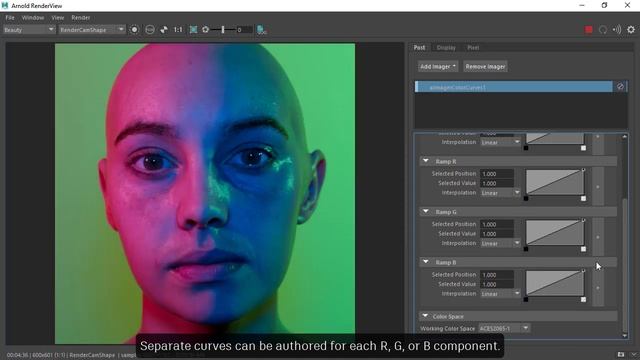Viewport: 640px width, 360px height.
Task: Expand Ramp G editor with side strip button
Action: (x=598, y=237)
